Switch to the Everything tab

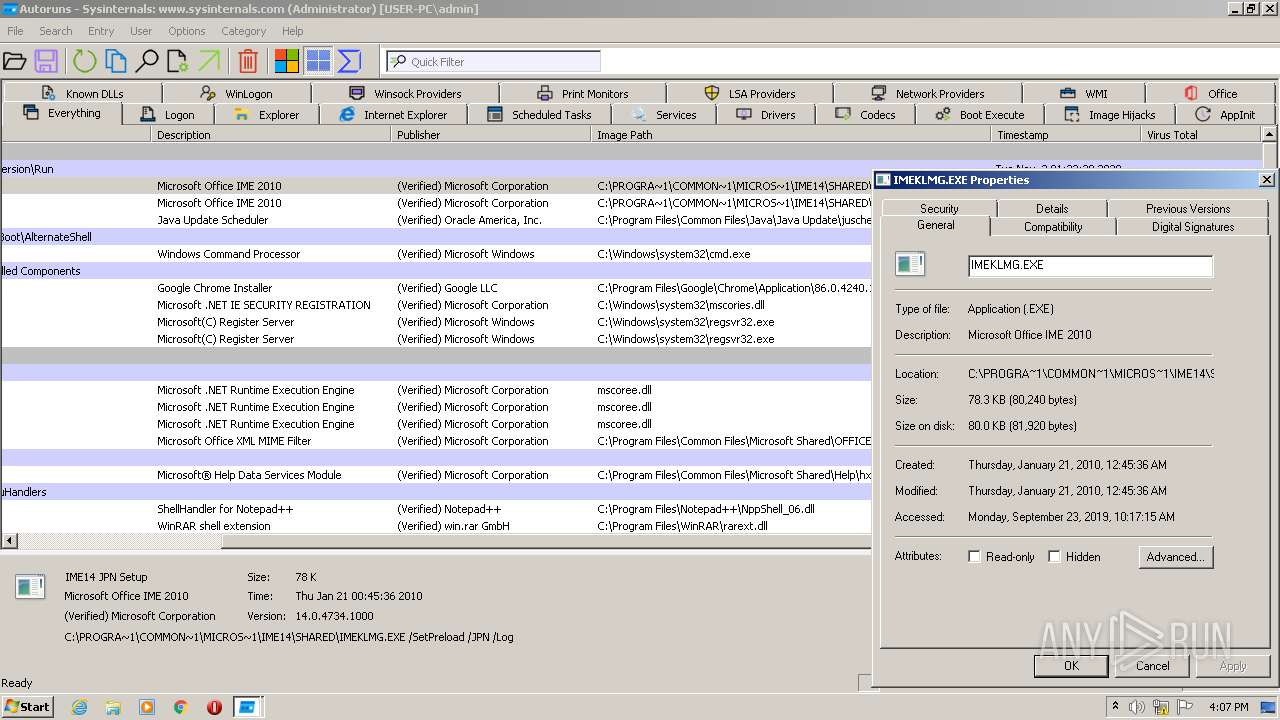click(62, 113)
